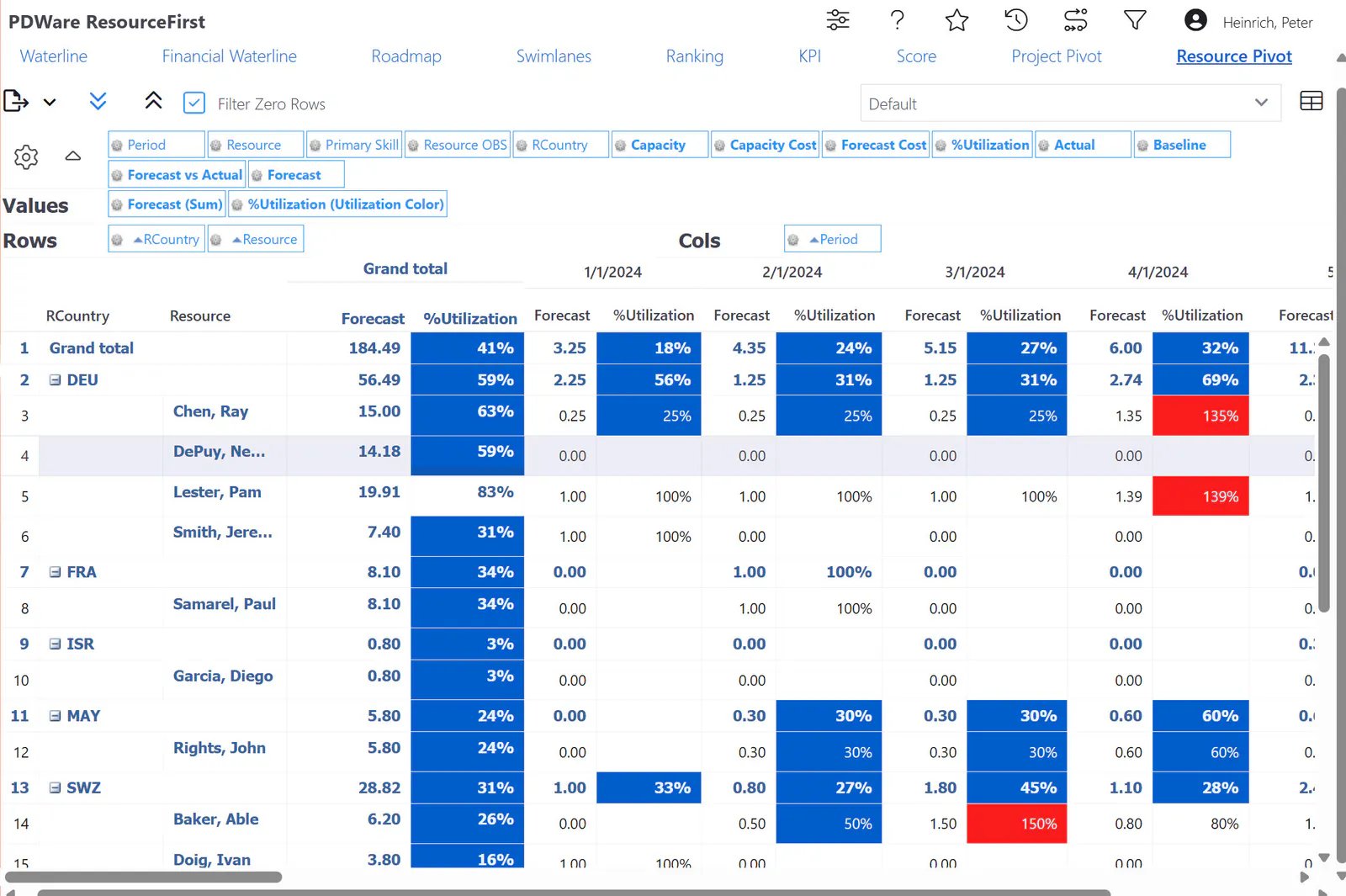Click the red 139% cell for Lester, Pam
The width and height of the screenshot is (1346, 896).
tap(1200, 496)
